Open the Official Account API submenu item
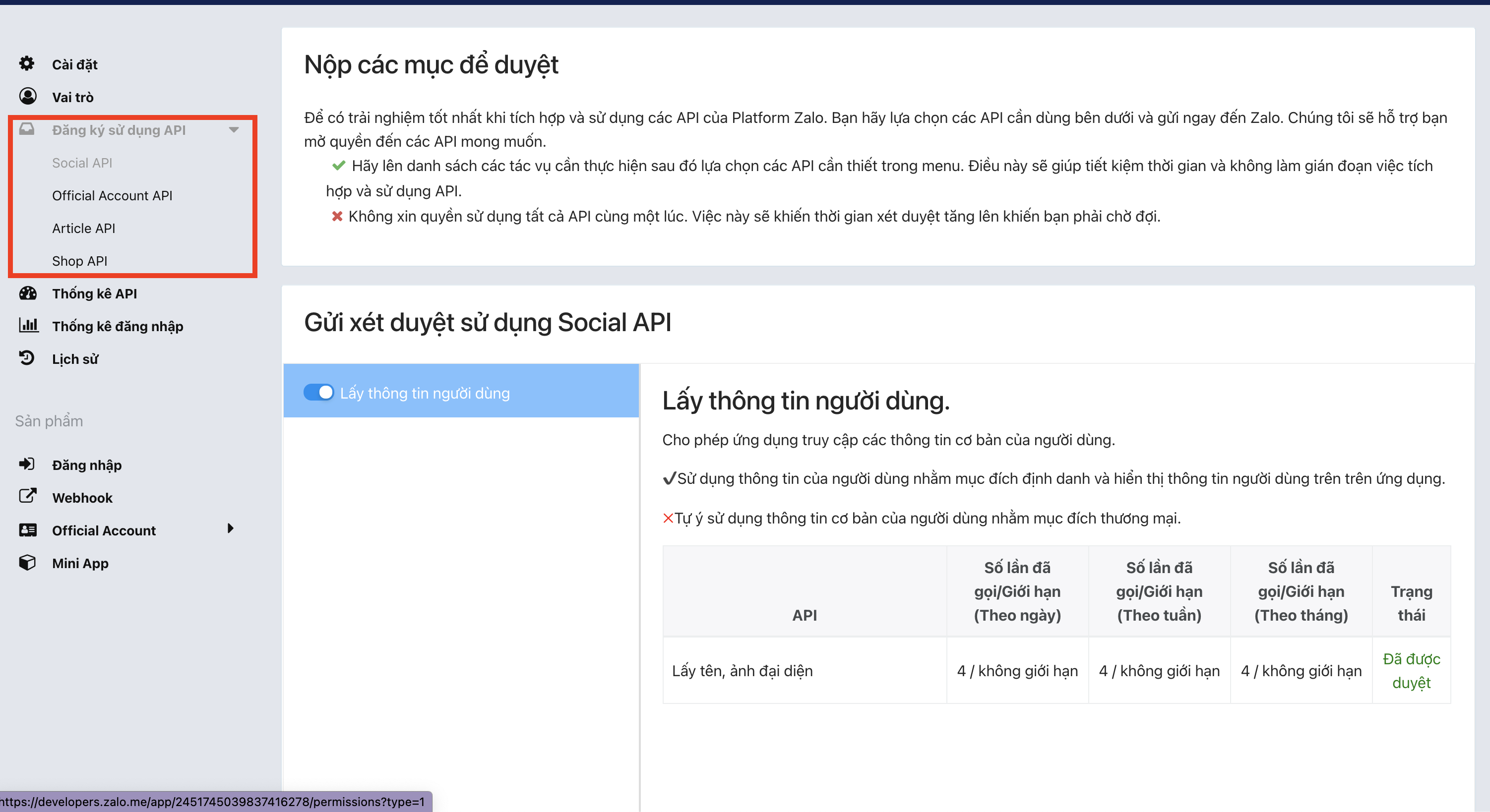This screenshot has width=1490, height=812. pyautogui.click(x=112, y=195)
